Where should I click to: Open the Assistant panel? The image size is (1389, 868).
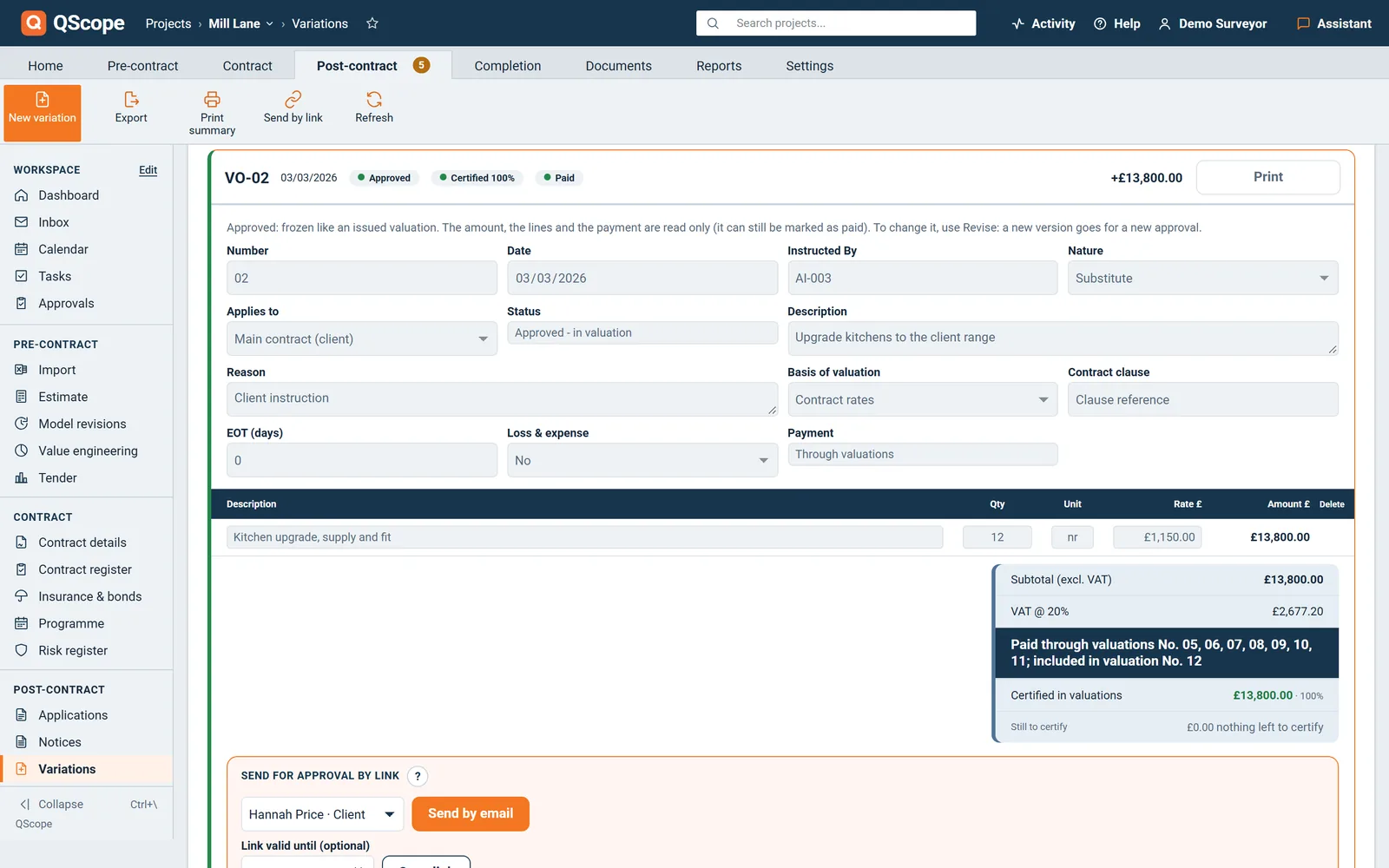pos(1334,23)
